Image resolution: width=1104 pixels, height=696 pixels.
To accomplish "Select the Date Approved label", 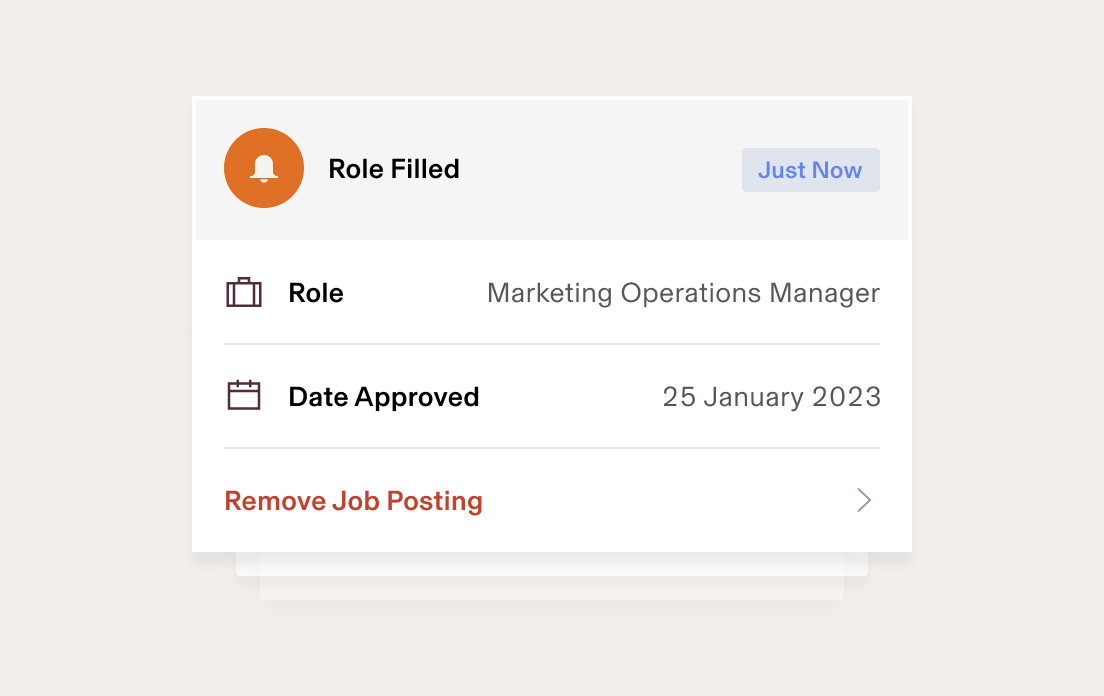I will tap(383, 396).
